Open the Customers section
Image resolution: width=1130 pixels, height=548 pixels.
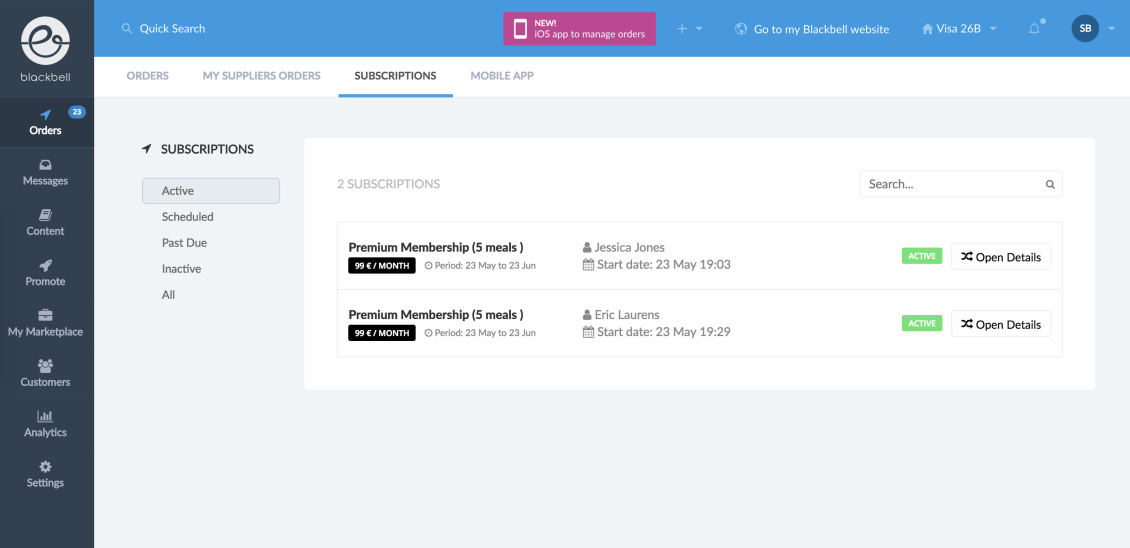pyautogui.click(x=45, y=374)
